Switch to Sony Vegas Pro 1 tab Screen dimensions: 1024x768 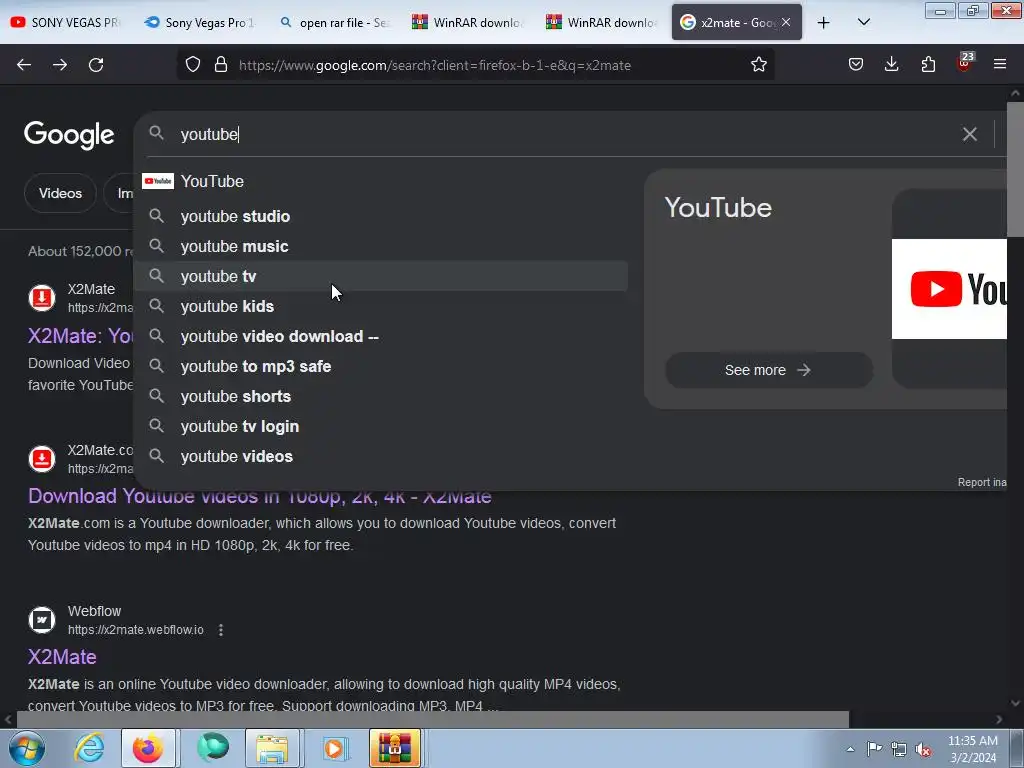coord(199,22)
